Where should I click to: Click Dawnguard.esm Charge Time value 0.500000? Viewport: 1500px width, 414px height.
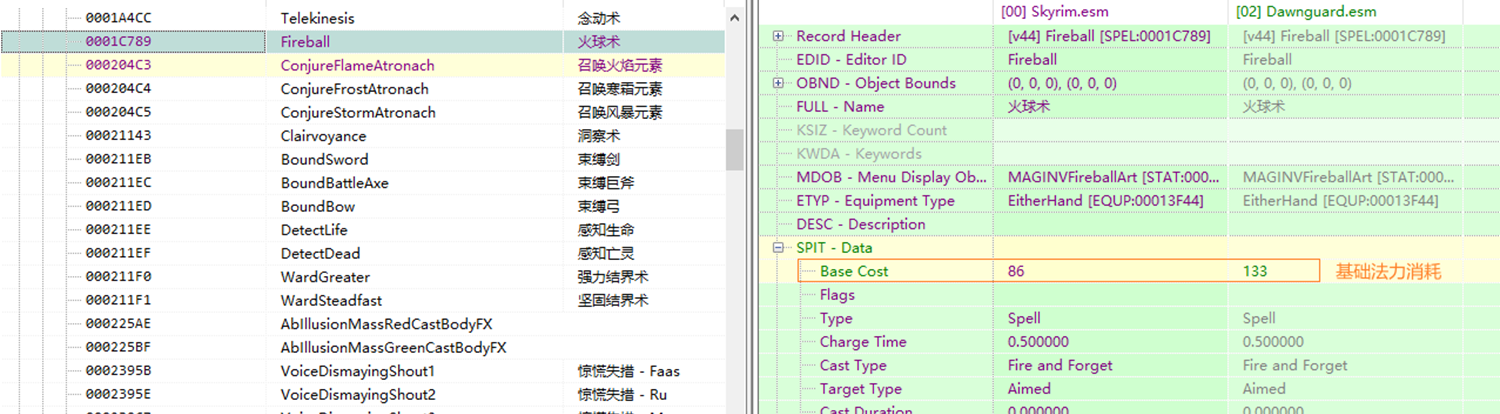pyautogui.click(x=1275, y=342)
